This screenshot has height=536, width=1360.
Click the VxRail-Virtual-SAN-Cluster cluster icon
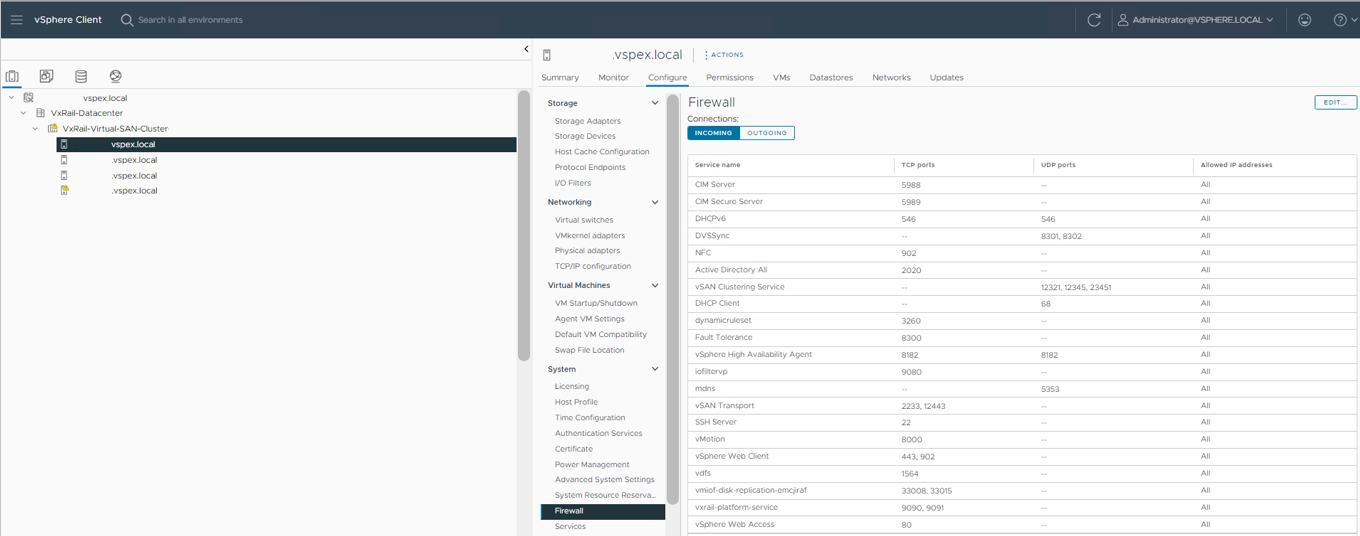point(52,128)
